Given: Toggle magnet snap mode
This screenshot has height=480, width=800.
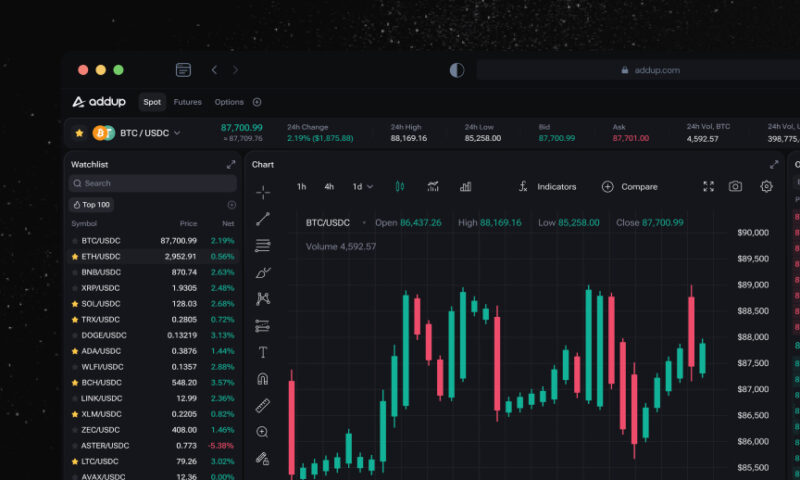Looking at the screenshot, I should [263, 379].
